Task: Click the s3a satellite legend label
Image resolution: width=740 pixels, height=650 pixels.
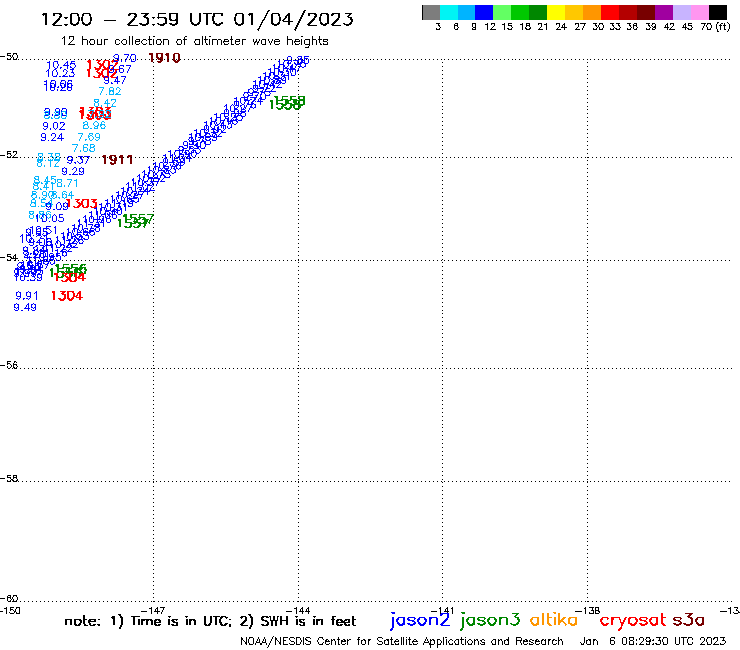Action: pyautogui.click(x=689, y=620)
